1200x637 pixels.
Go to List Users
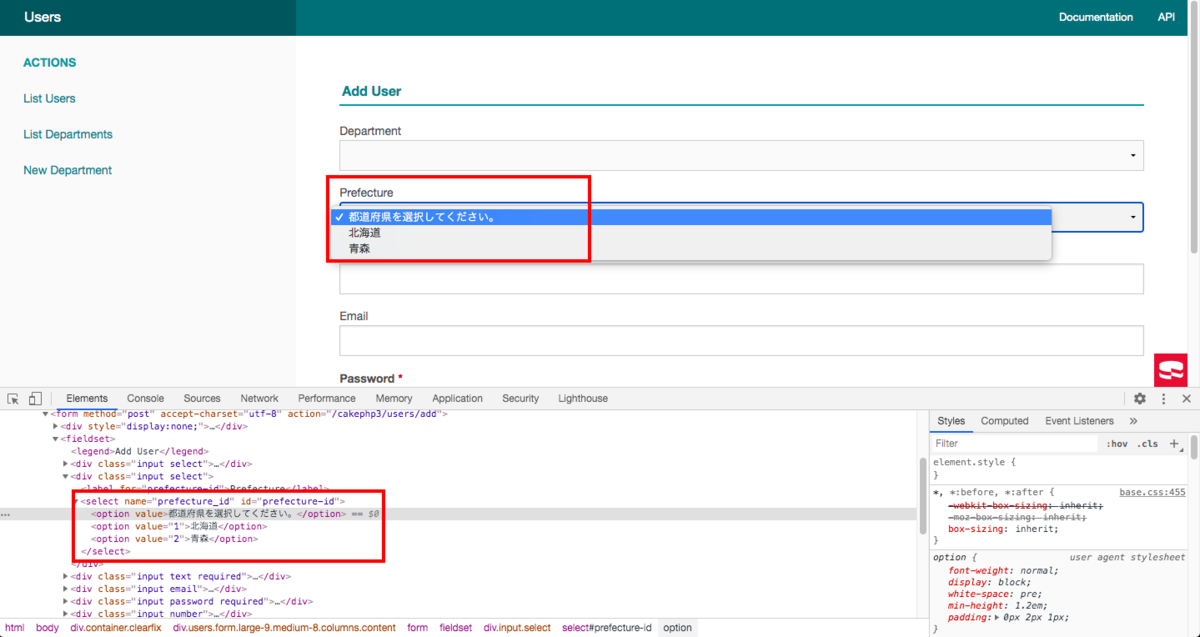click(x=49, y=98)
